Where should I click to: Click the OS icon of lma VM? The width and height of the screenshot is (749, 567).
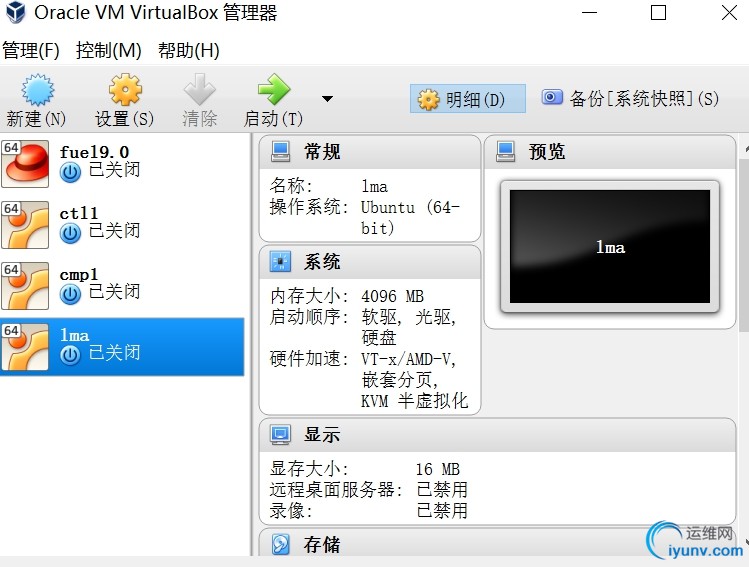[x=25, y=347]
